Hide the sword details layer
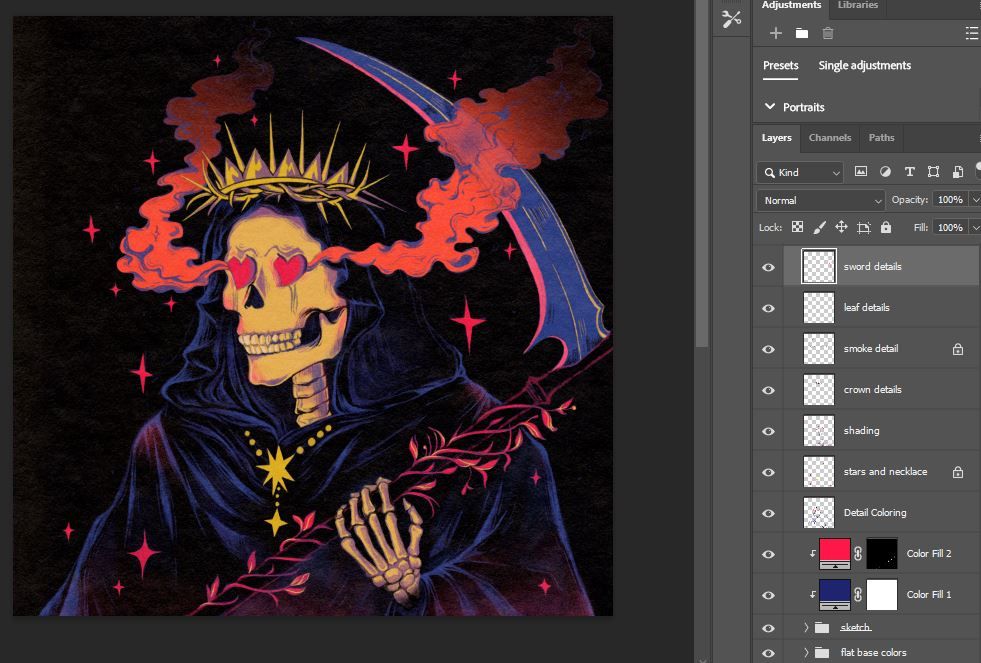This screenshot has height=663, width=981. click(768, 267)
